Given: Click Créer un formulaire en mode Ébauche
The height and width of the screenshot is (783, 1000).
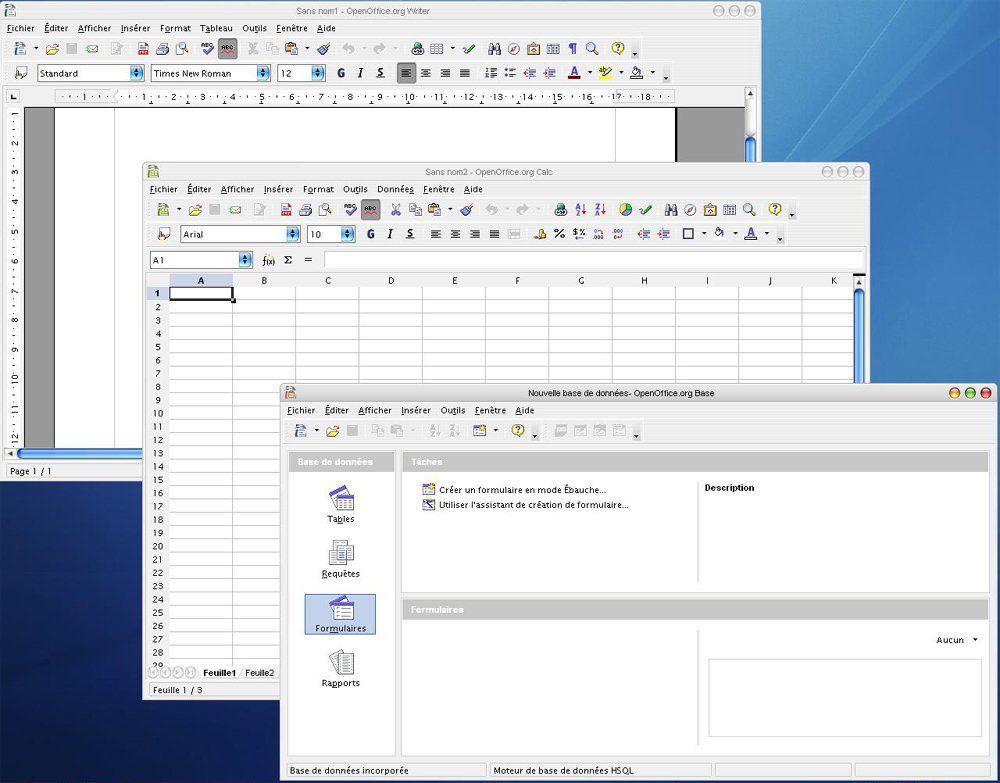Looking at the screenshot, I should tap(522, 490).
